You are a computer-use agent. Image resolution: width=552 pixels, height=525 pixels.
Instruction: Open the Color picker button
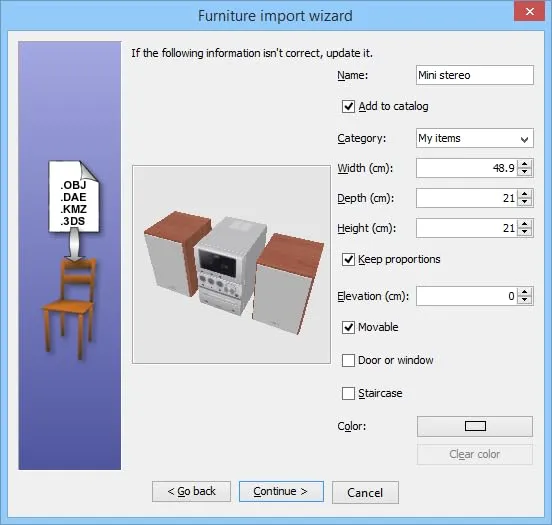click(x=475, y=426)
